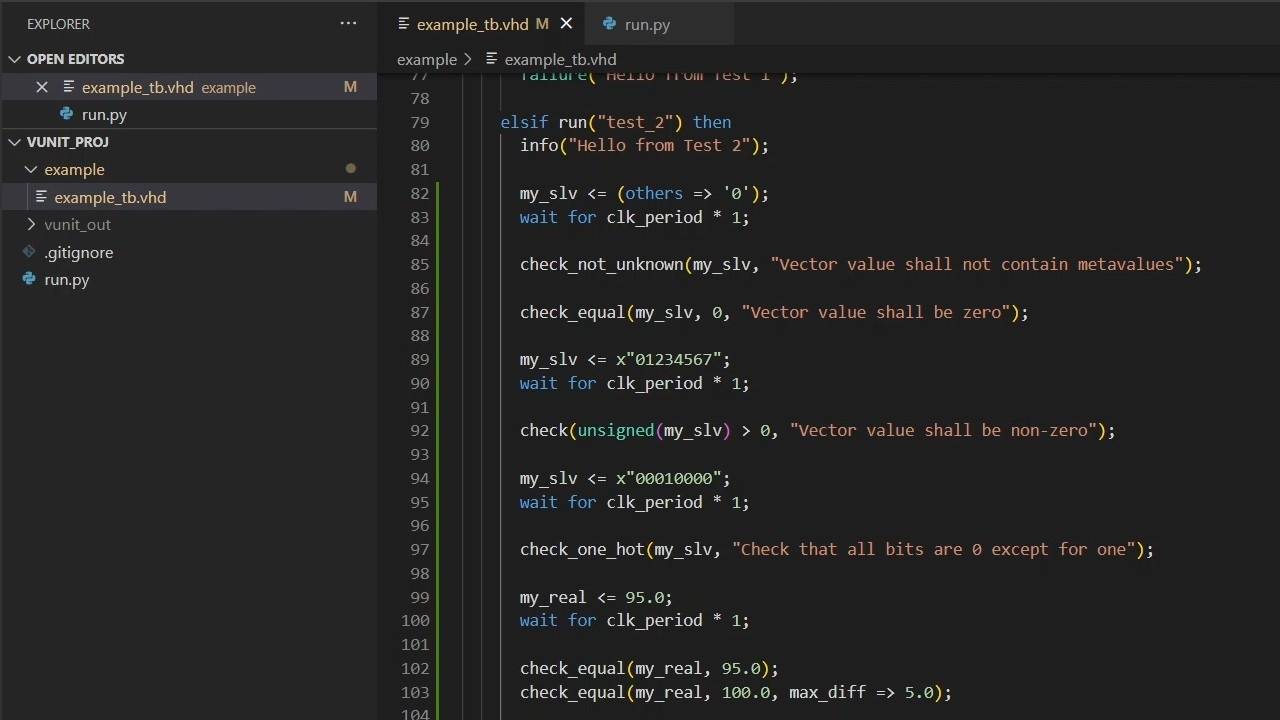1280x720 pixels.
Task: Click the VHDL icon on the example_tb.vhd tab
Action: tap(402, 24)
